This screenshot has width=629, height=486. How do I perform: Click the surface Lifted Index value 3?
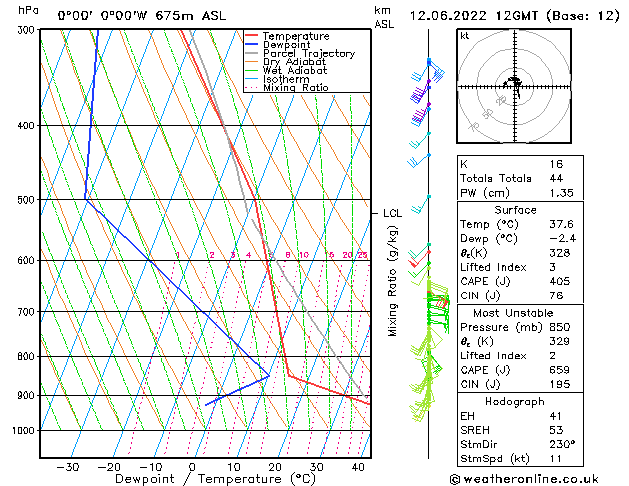(553, 267)
